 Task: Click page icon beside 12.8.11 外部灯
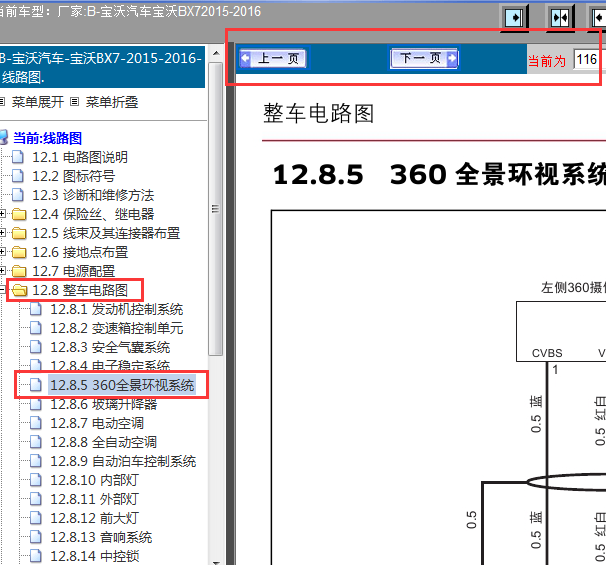click(36, 499)
